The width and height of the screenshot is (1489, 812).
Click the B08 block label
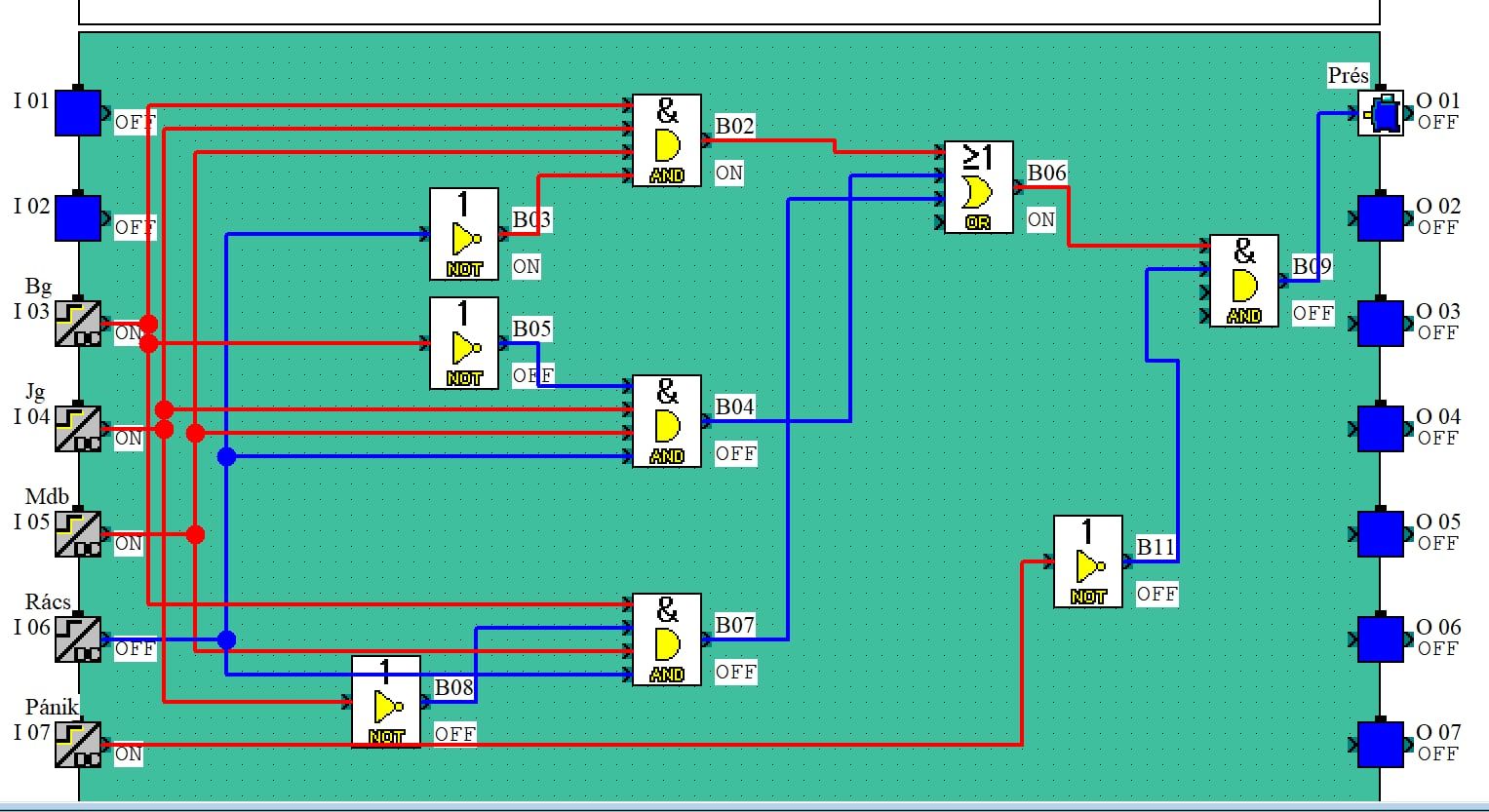[x=454, y=687]
